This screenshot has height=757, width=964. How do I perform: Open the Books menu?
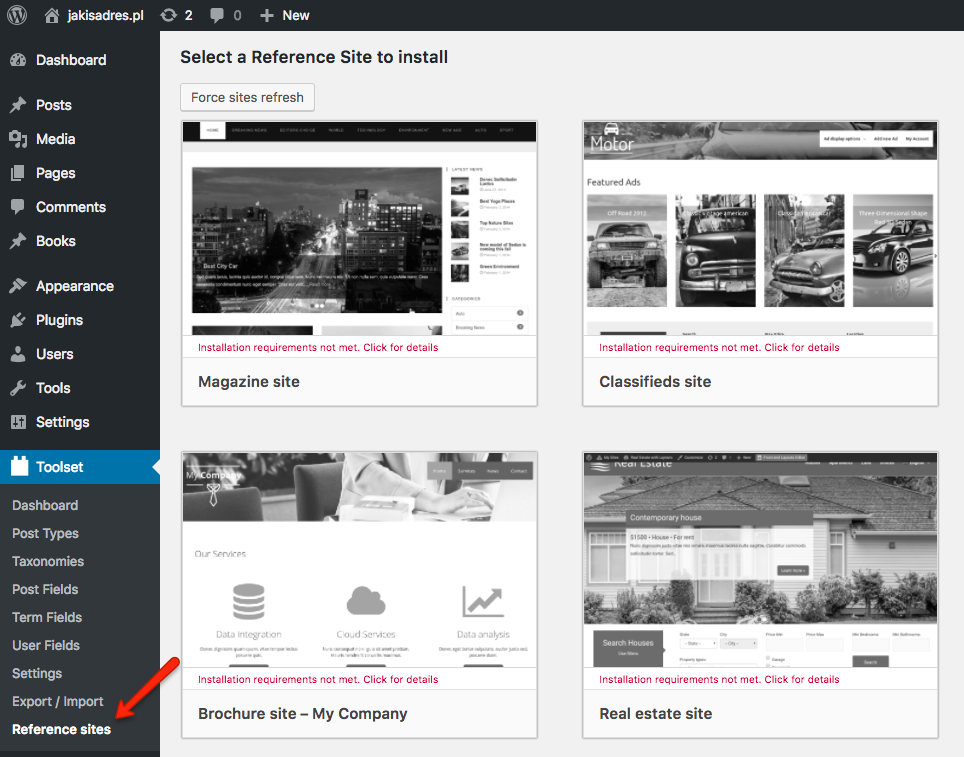(55, 241)
